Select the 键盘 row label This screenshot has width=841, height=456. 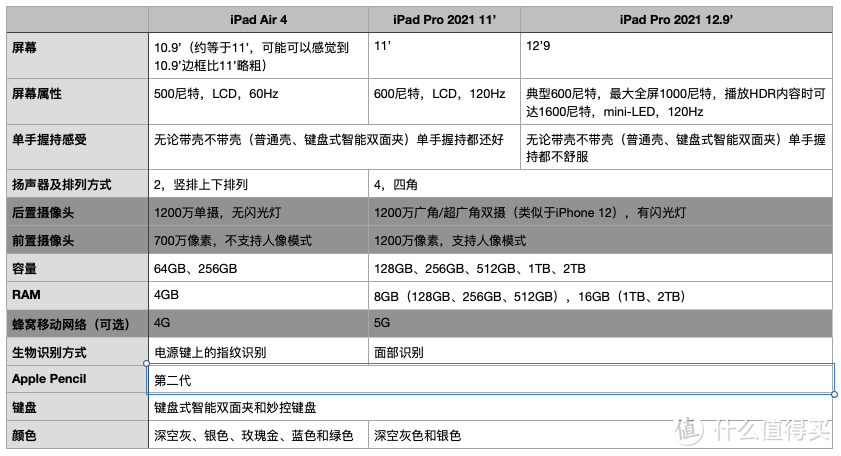tap(77, 407)
